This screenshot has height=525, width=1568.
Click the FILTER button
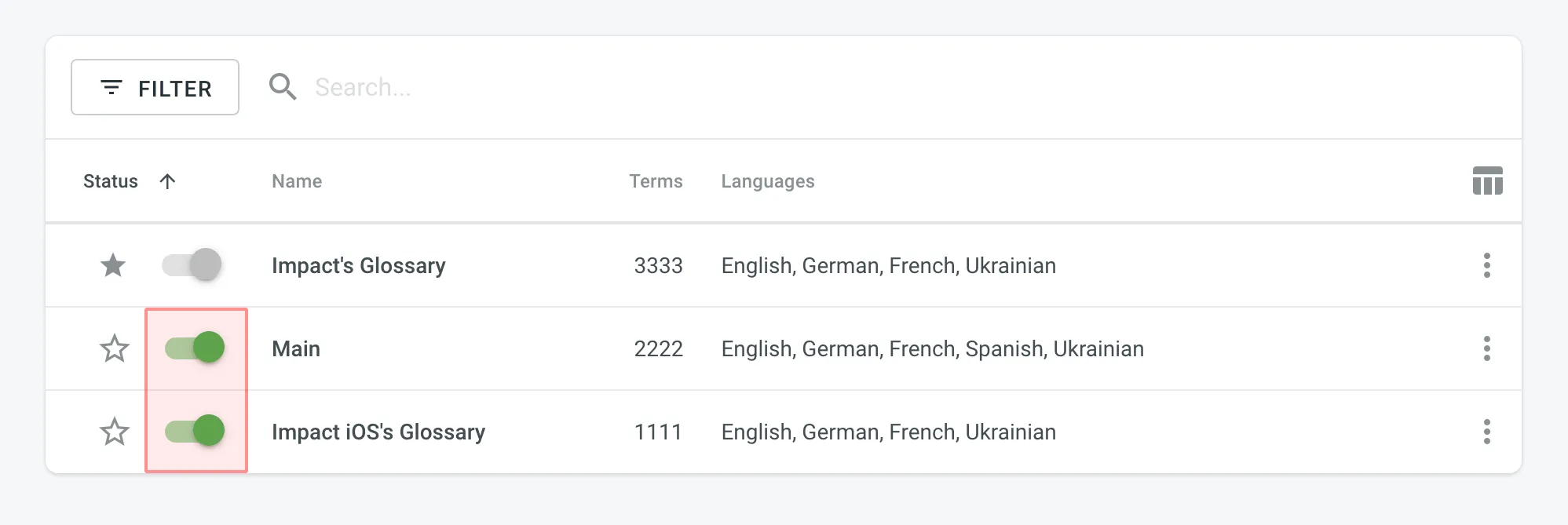[x=155, y=88]
